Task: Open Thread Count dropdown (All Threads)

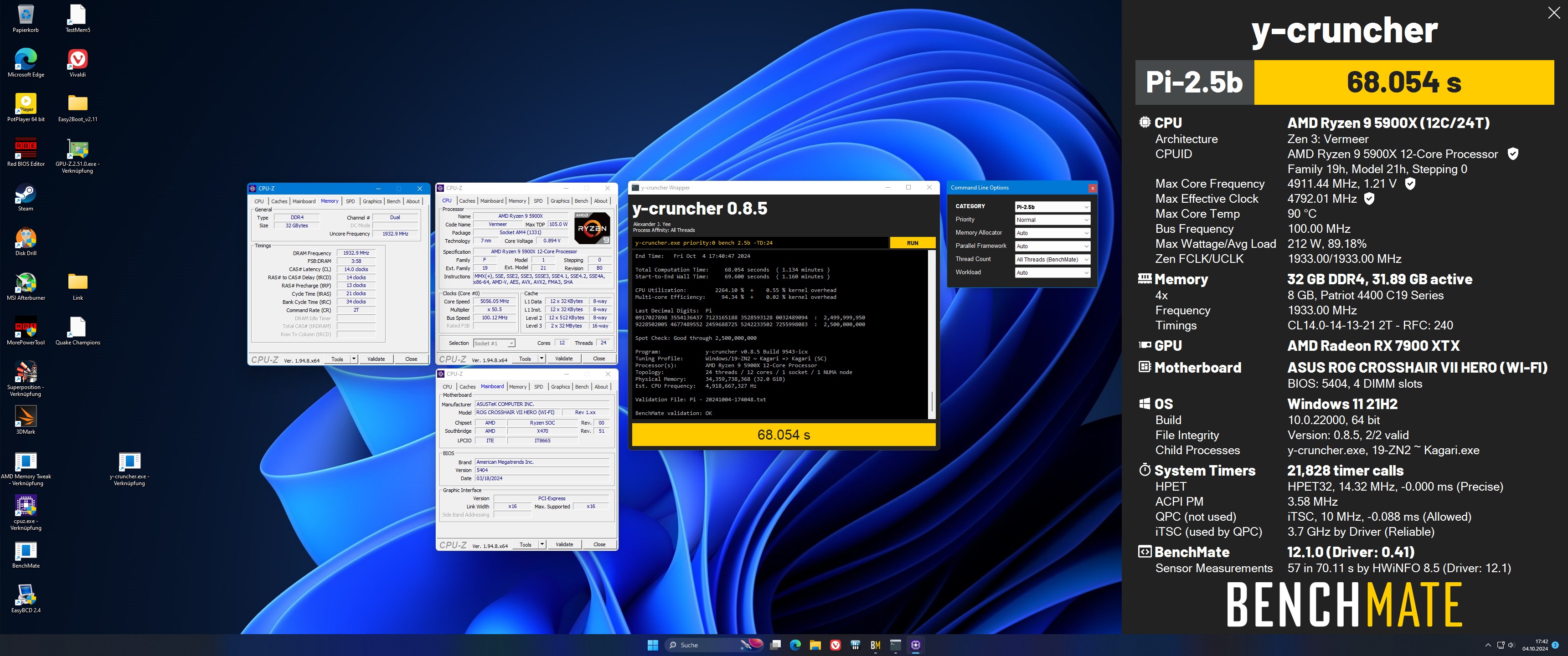Action: click(x=1052, y=259)
